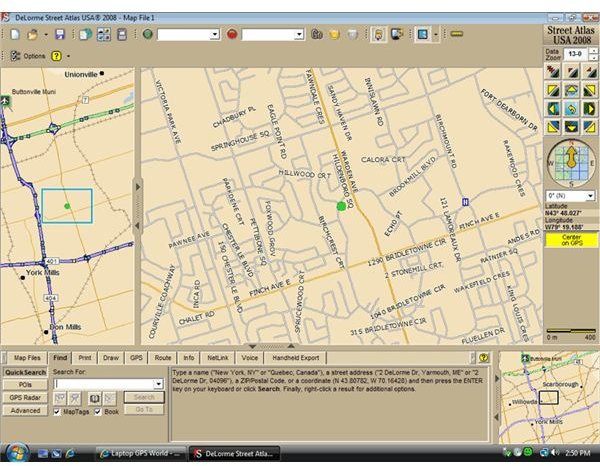Click the yellow Help question mark icon

pos(57,56)
